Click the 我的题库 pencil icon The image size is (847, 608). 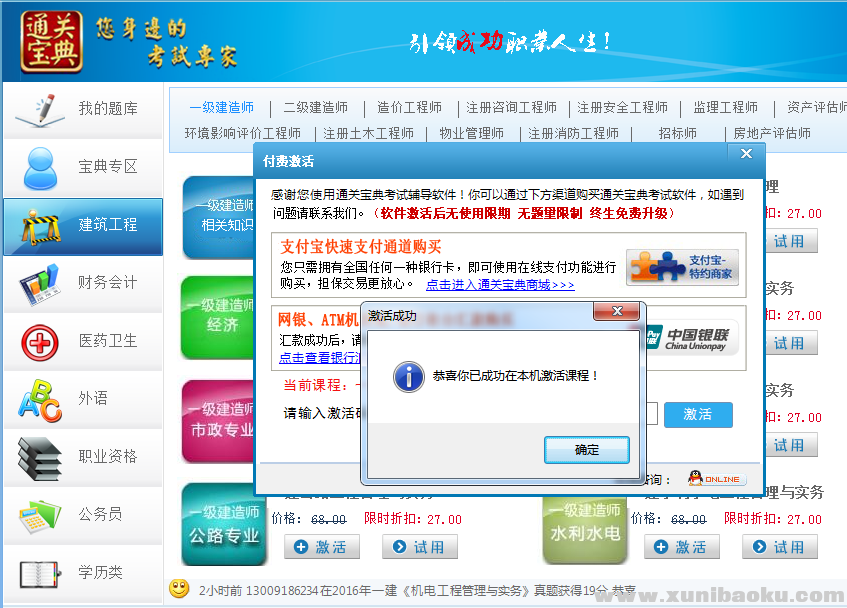38,109
